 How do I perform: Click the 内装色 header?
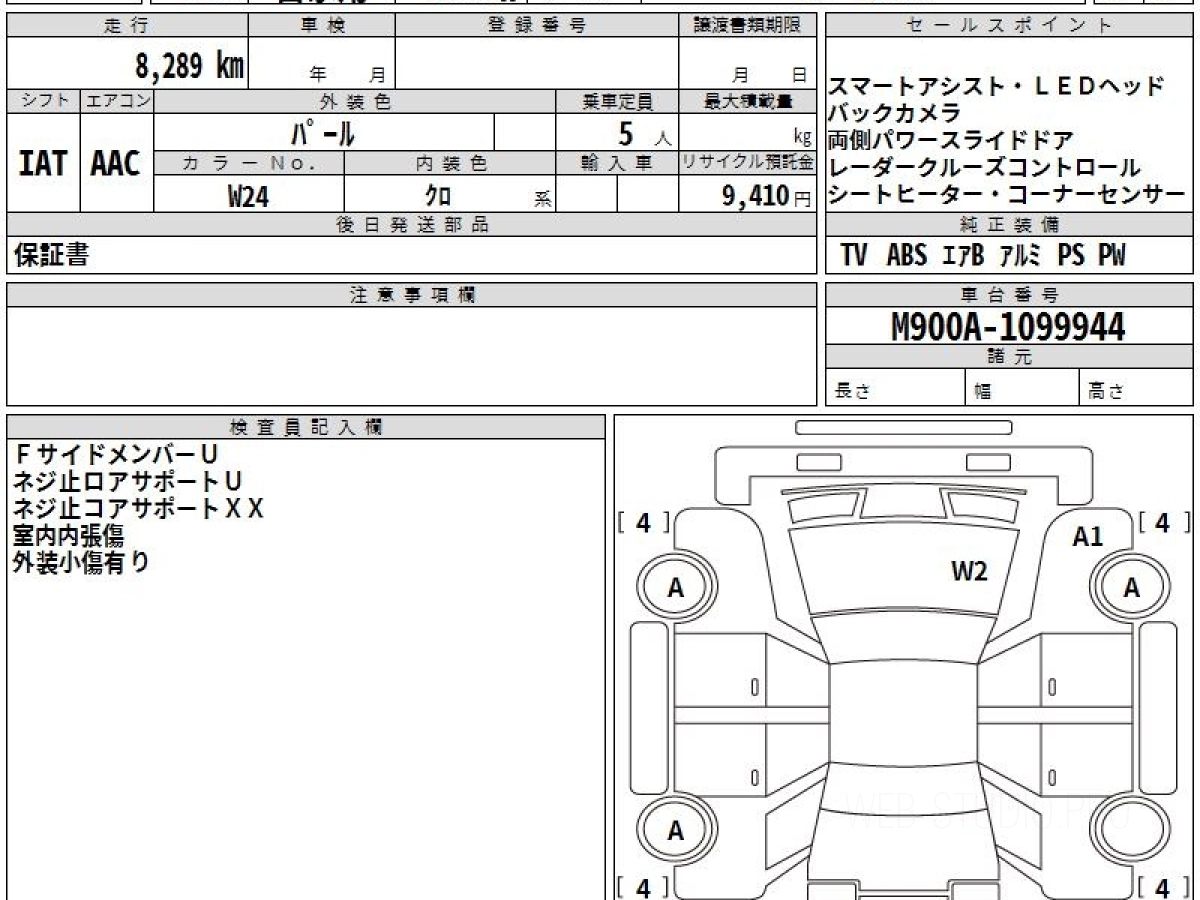[450, 163]
